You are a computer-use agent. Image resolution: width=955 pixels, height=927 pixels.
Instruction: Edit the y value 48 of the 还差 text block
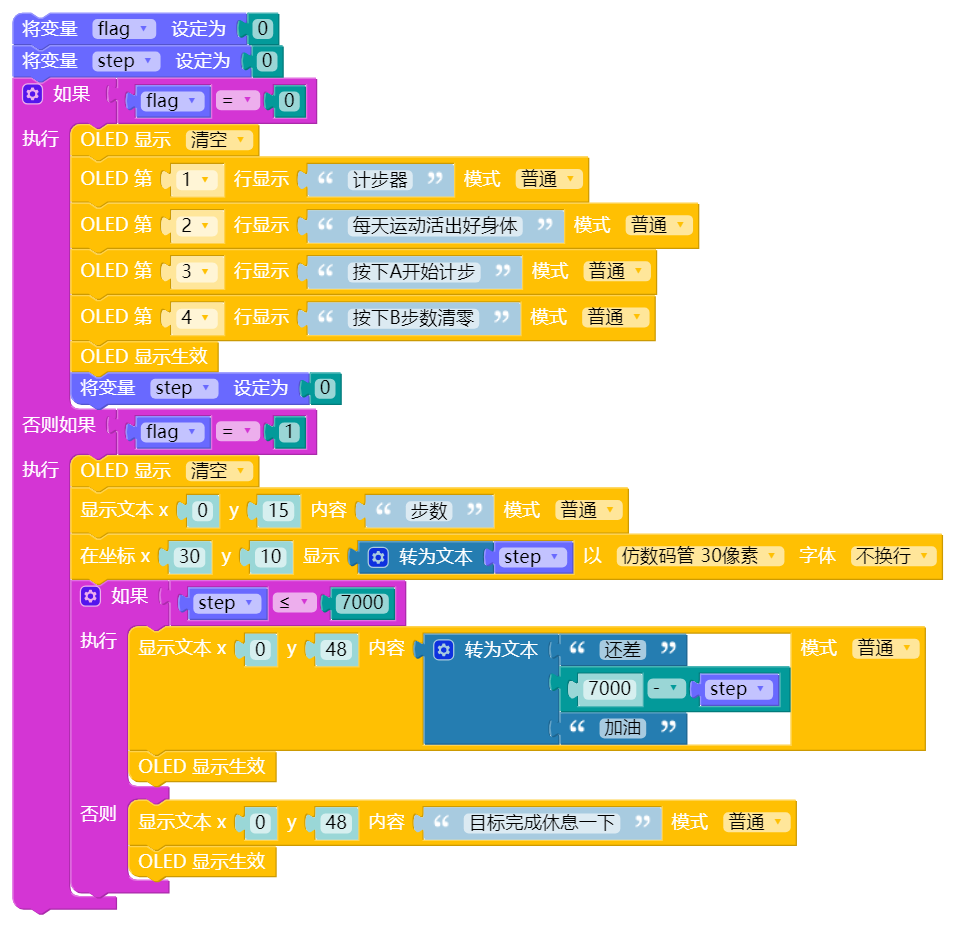click(336, 650)
